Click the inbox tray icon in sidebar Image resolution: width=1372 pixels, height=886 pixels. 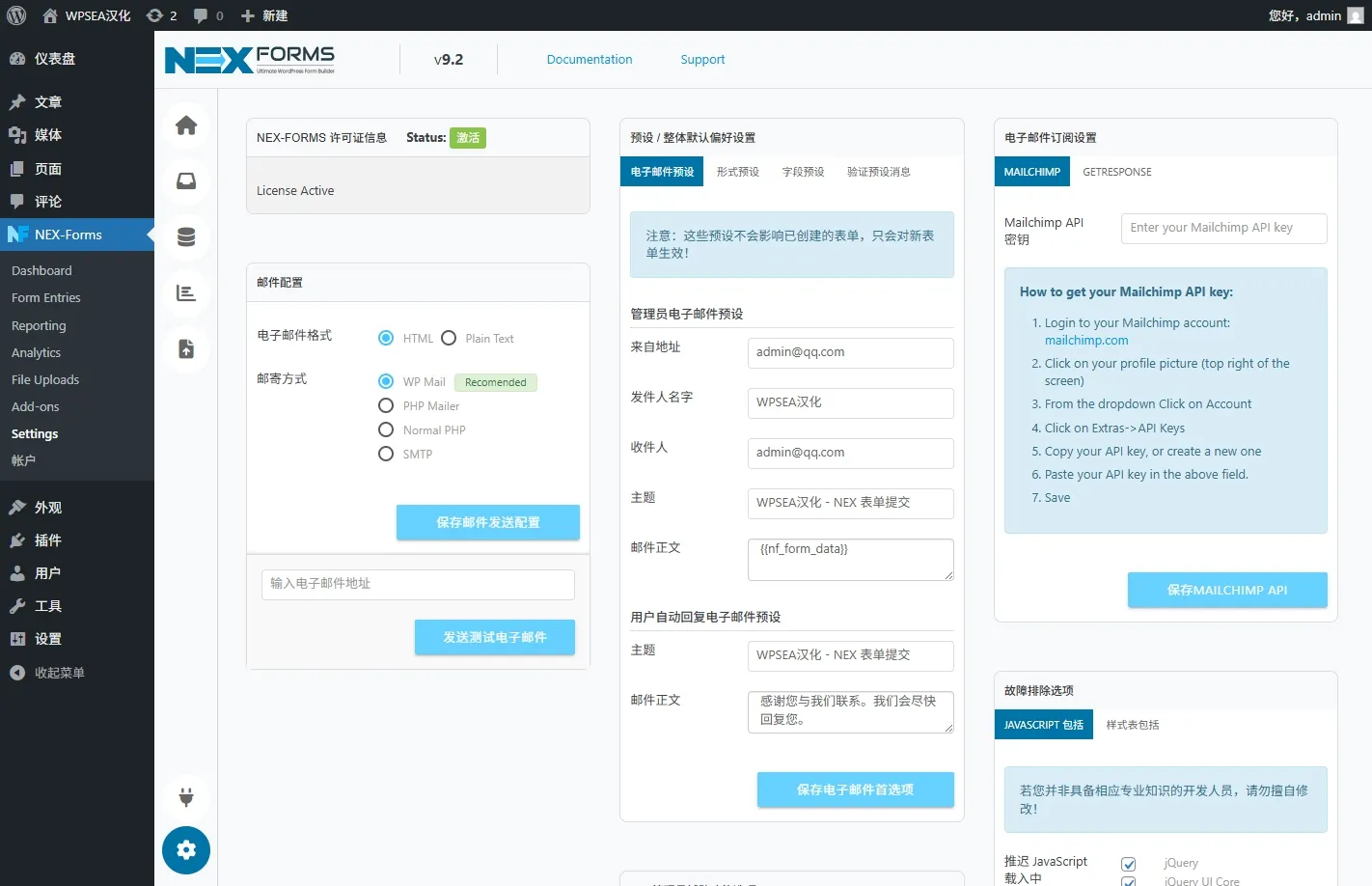coord(186,181)
